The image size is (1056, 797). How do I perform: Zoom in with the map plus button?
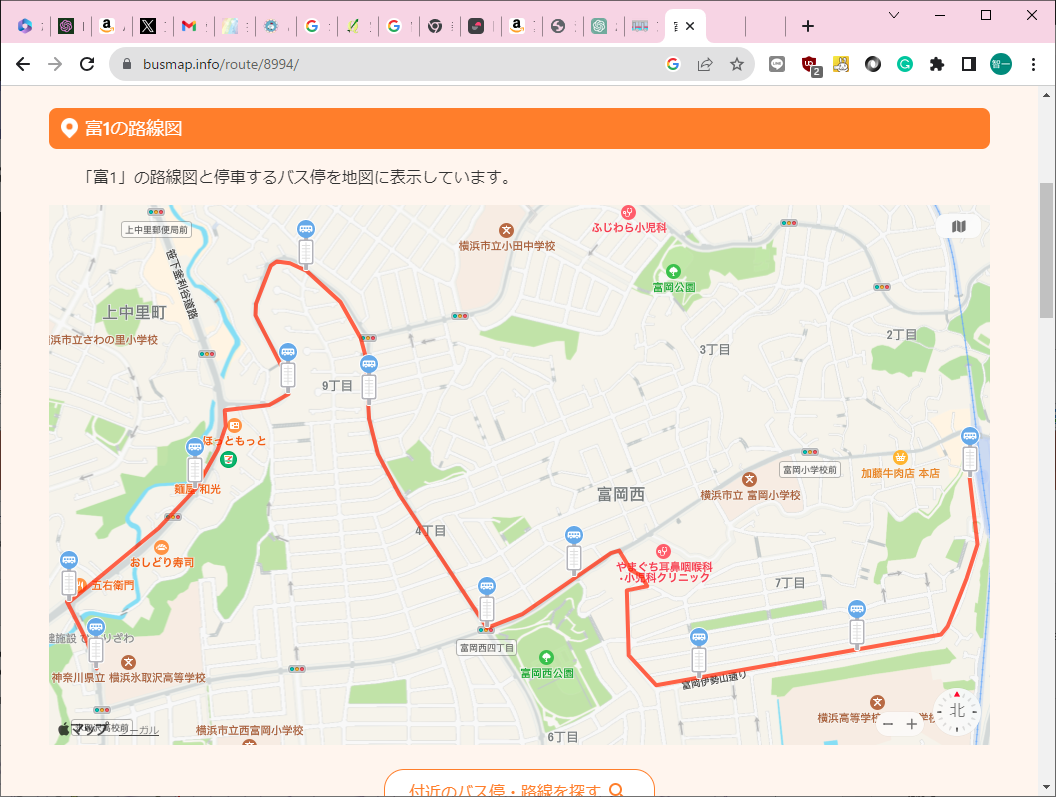coord(911,724)
